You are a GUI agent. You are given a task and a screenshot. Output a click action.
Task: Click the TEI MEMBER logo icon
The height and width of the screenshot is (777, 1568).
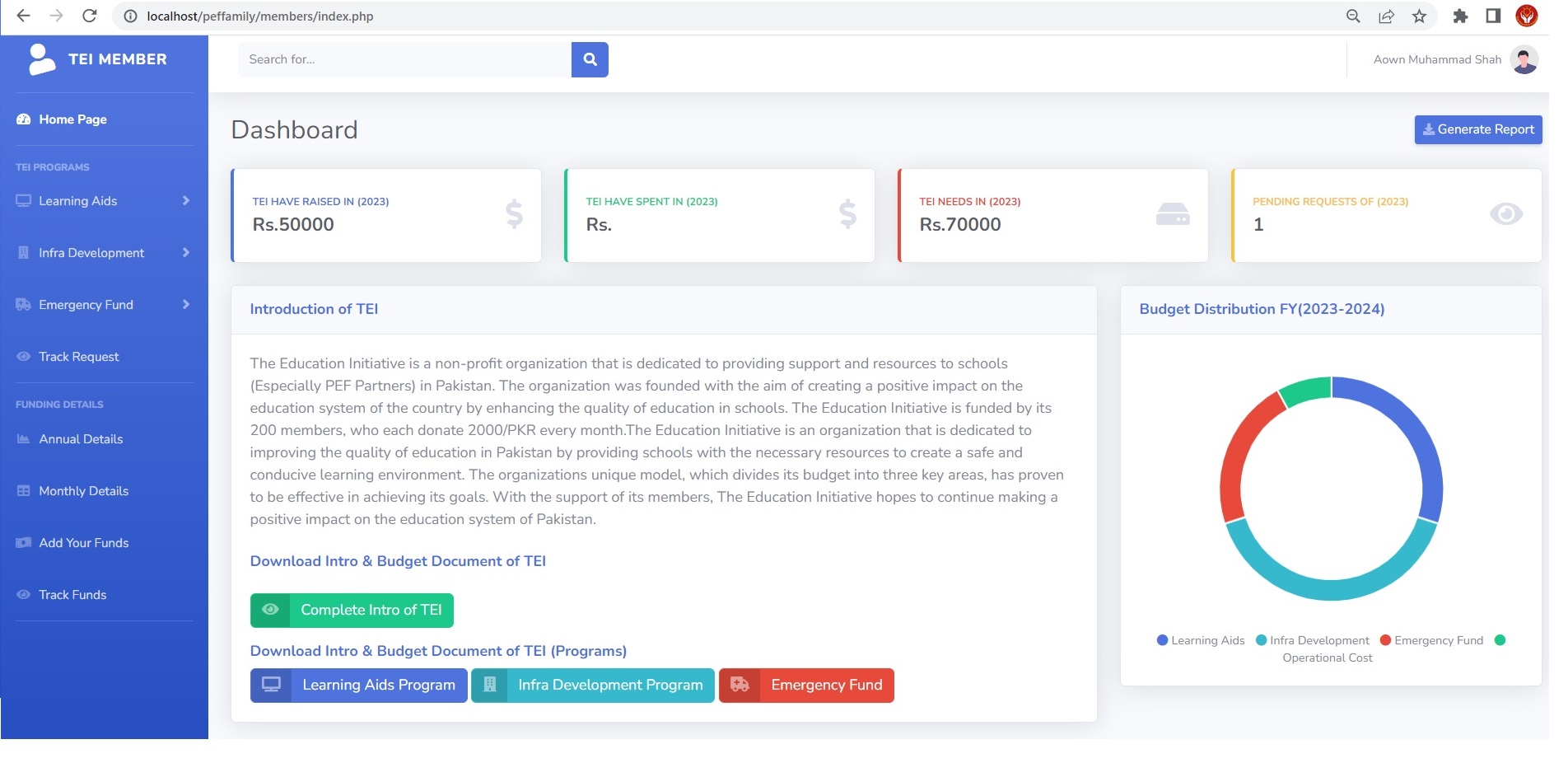tap(41, 59)
